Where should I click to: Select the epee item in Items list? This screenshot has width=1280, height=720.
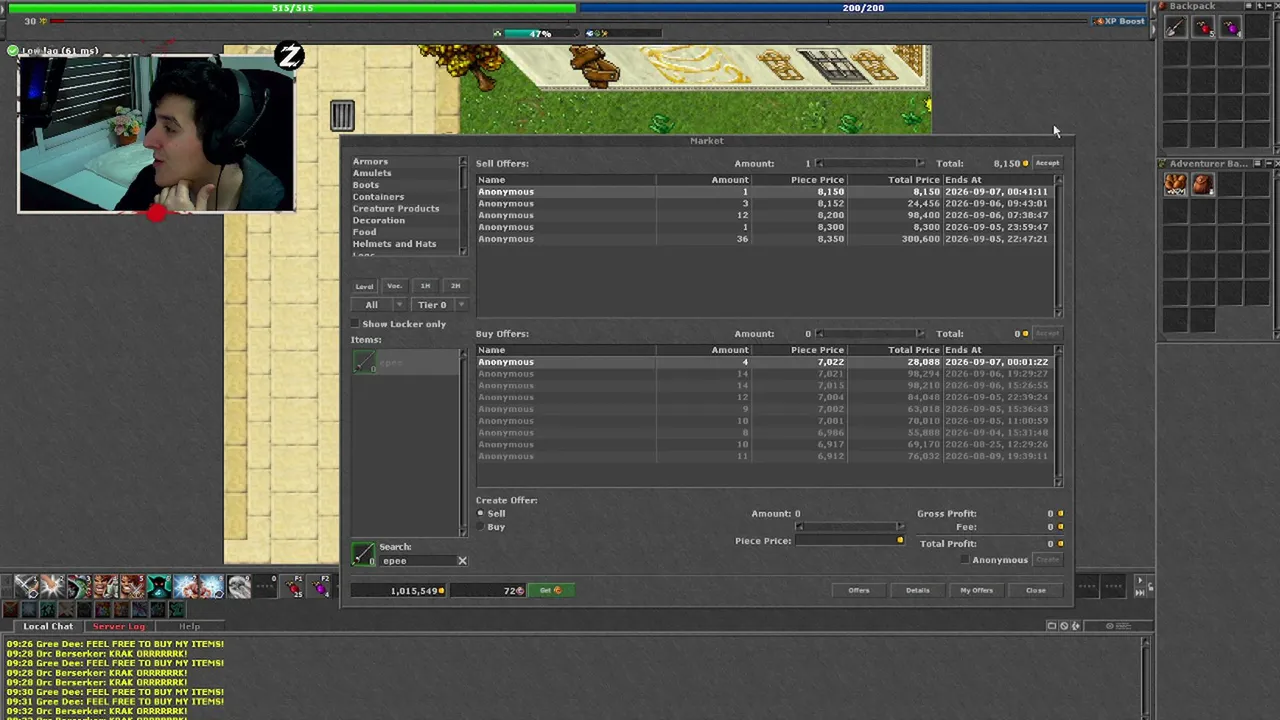(404, 363)
